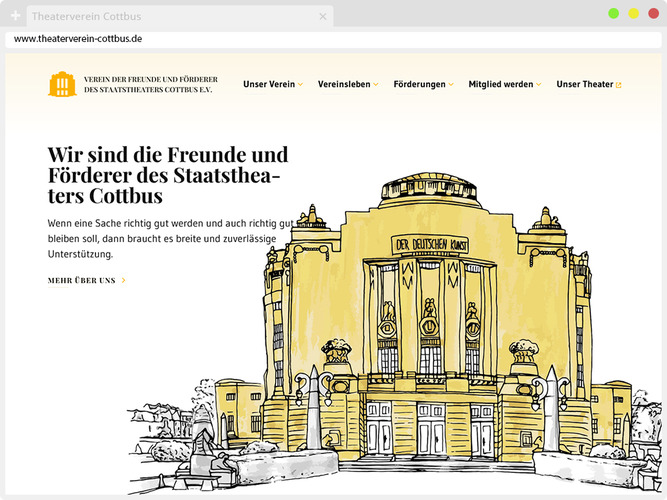Open a new tab with the plus icon
The width and height of the screenshot is (667, 500).
click(x=15, y=16)
